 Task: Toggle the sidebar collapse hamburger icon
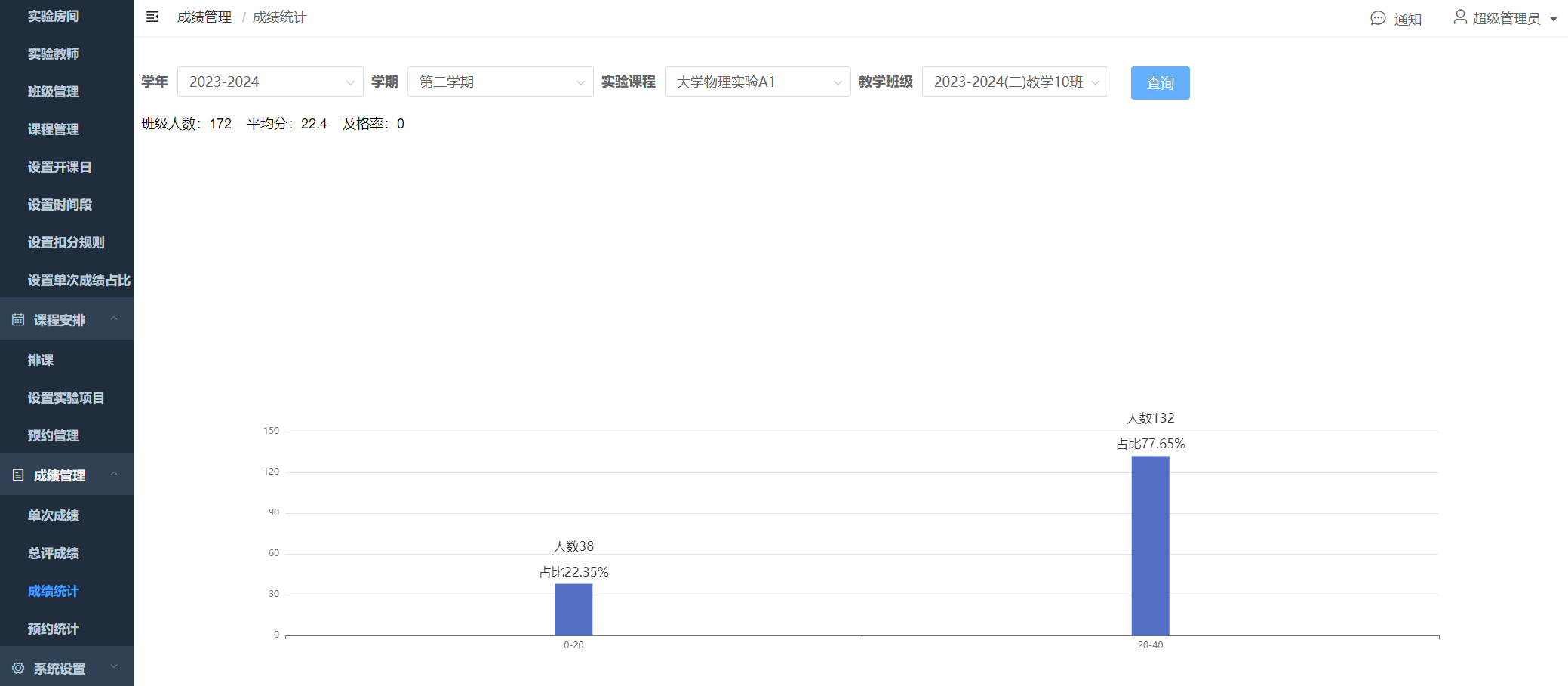pyautogui.click(x=152, y=17)
